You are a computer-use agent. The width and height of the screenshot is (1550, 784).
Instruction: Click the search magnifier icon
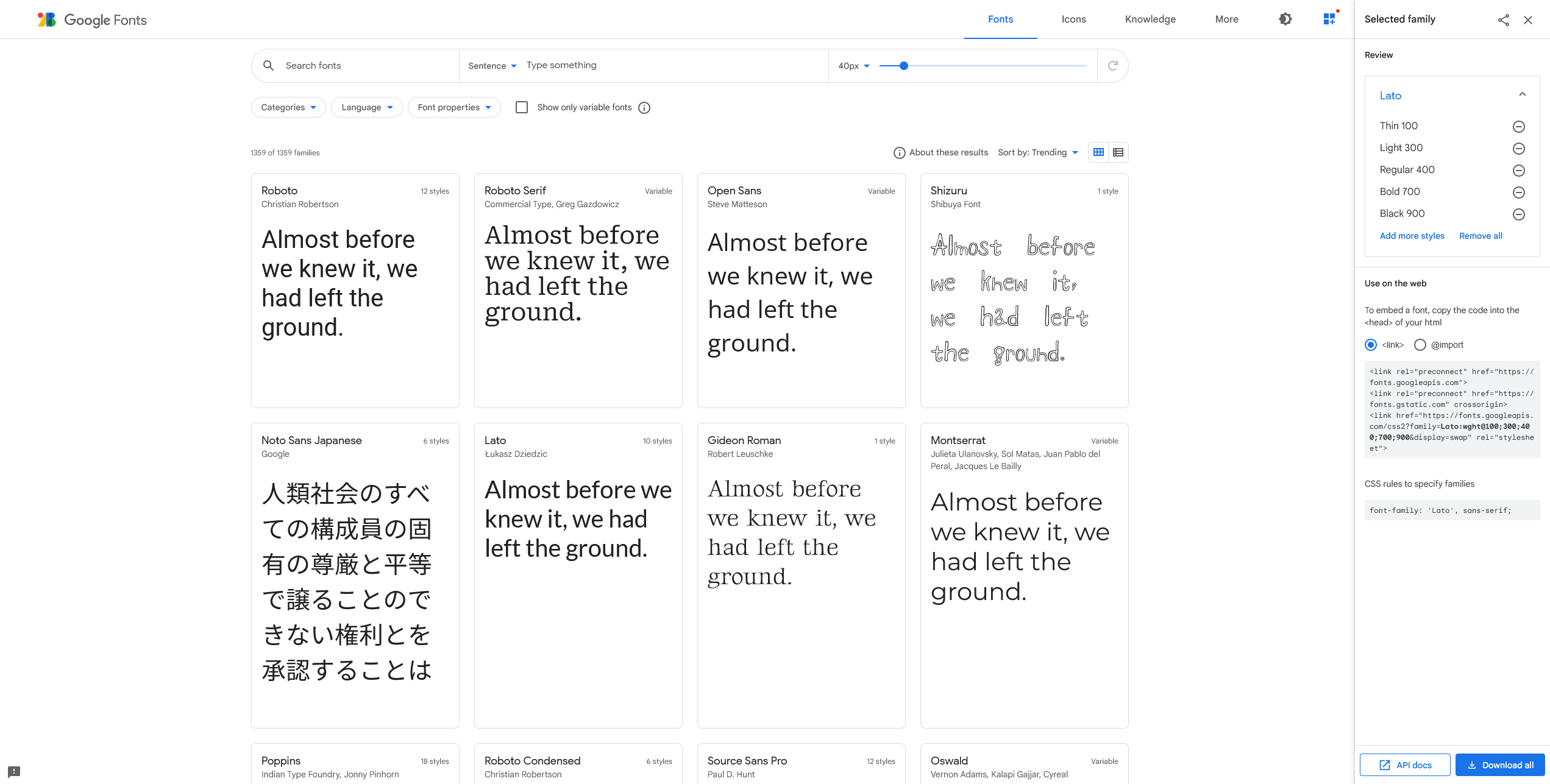click(x=268, y=65)
